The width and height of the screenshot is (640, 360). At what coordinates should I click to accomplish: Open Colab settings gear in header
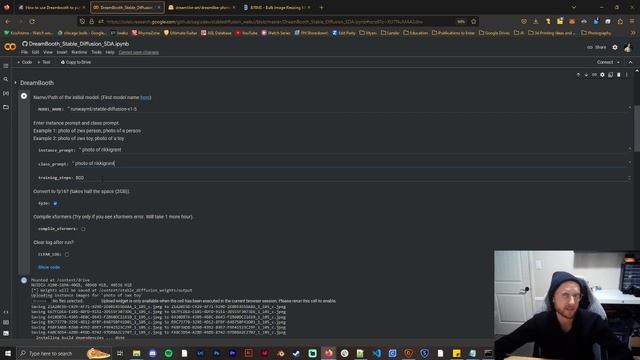[615, 47]
